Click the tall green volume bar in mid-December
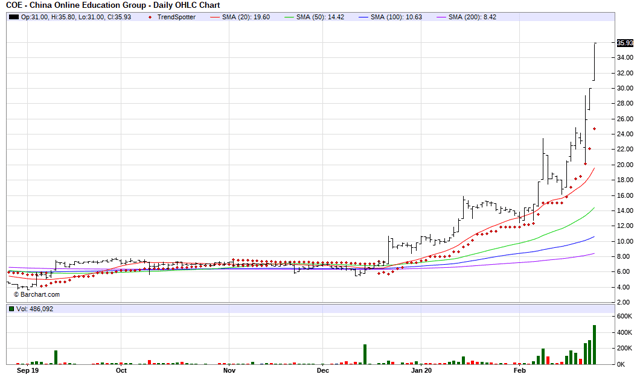 coord(365,354)
